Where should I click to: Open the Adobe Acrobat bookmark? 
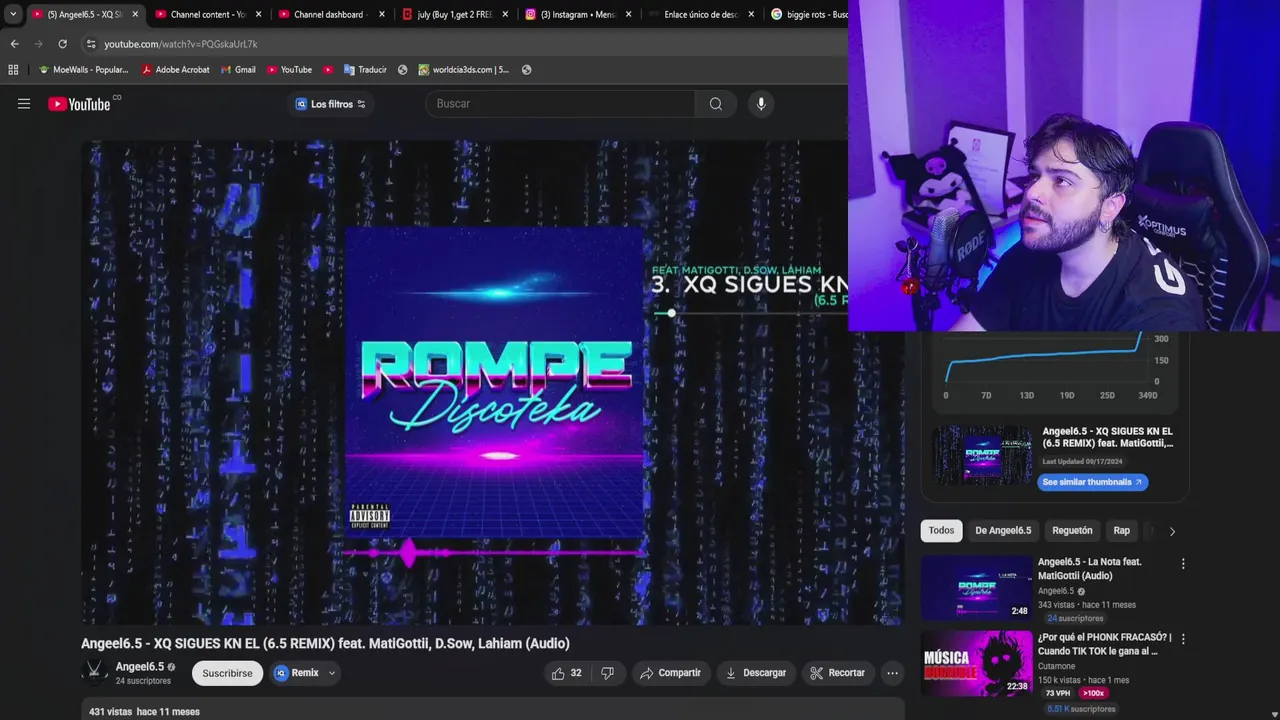click(175, 70)
